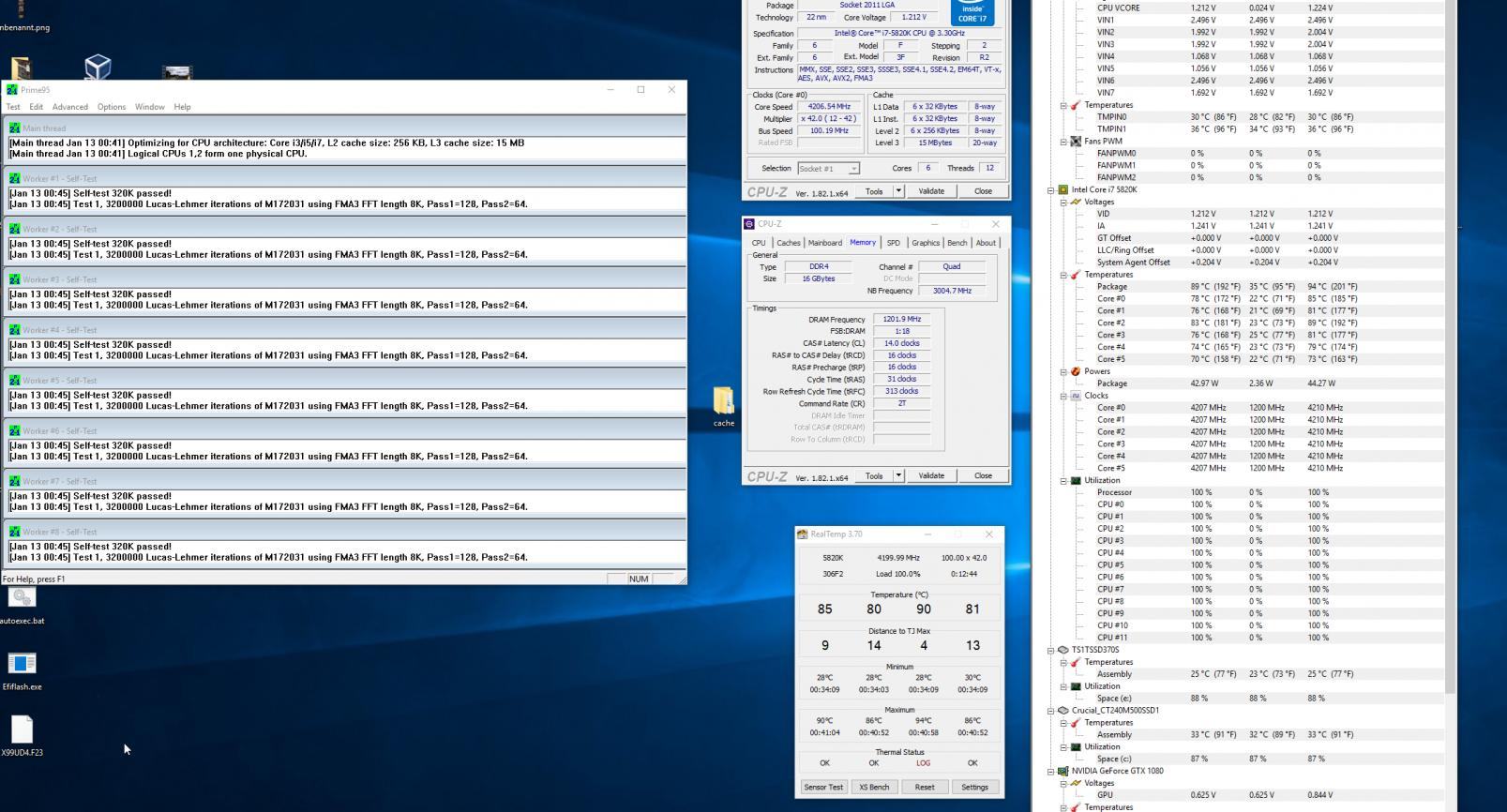The image size is (1507, 812).
Task: Click the Clocks icon under Intel Core i7
Action: pos(1076,396)
